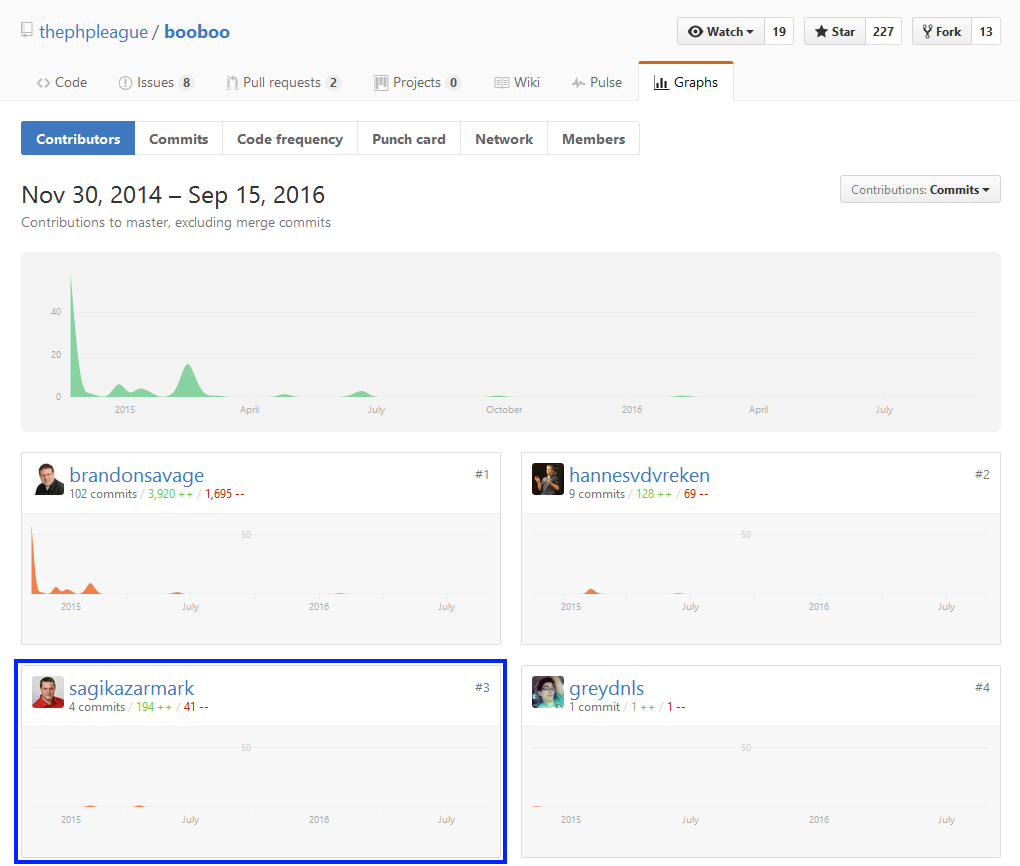Open the thephpleague owner link
Viewport: 1020px width, 866px height.
(93, 32)
